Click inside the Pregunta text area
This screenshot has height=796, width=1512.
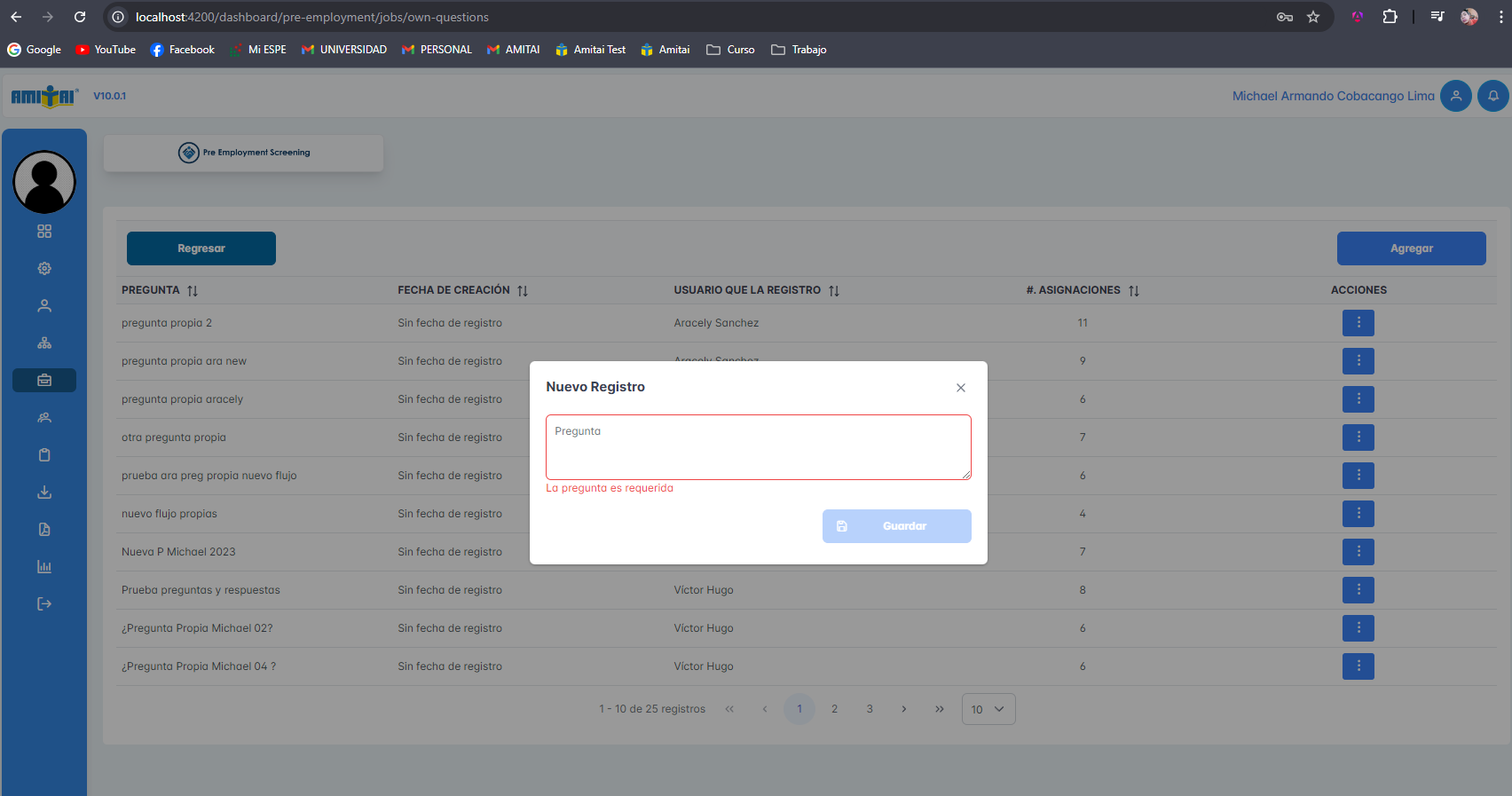pyautogui.click(x=758, y=447)
